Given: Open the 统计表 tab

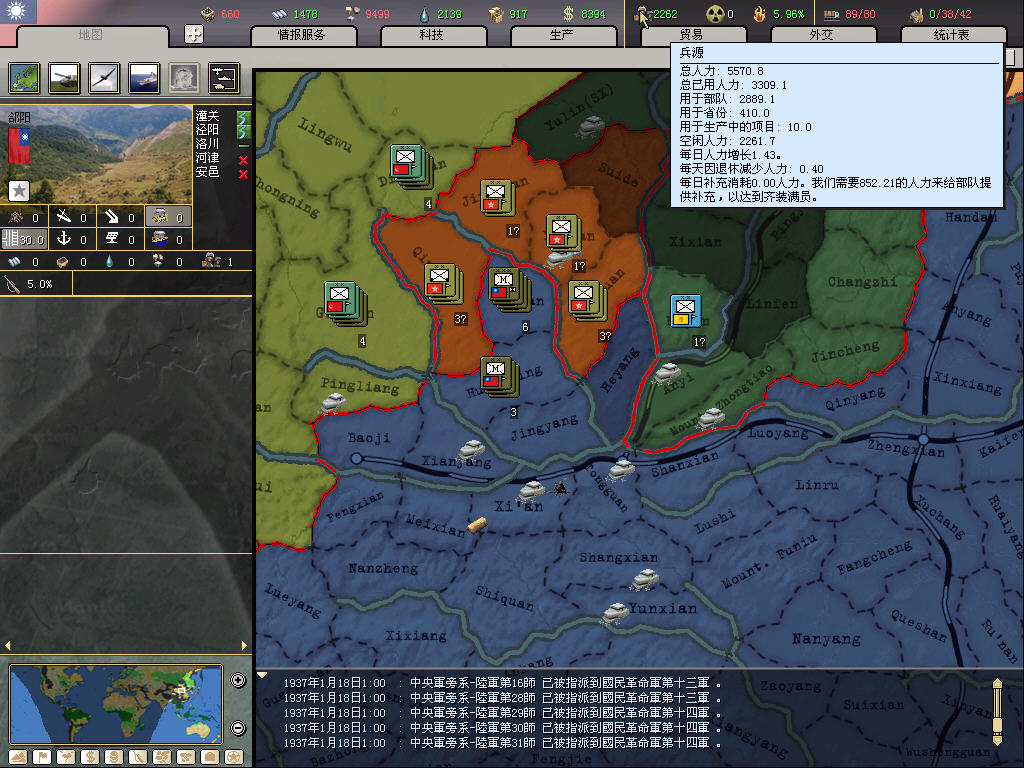Looking at the screenshot, I should point(952,35).
